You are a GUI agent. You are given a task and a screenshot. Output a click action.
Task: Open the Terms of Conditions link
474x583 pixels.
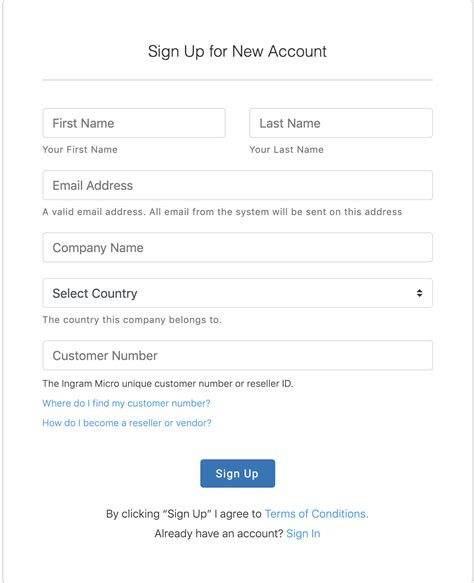[x=316, y=514]
